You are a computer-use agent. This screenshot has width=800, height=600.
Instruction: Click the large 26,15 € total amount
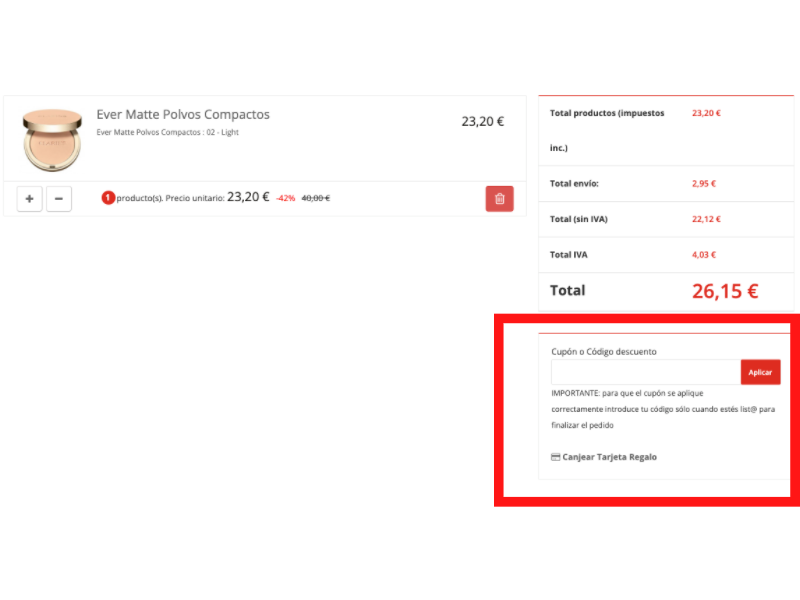point(725,291)
